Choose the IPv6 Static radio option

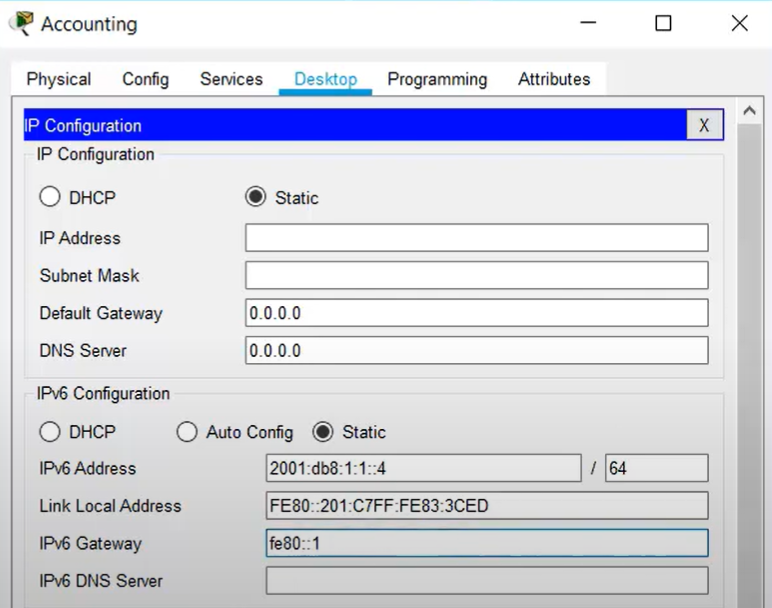pos(323,432)
